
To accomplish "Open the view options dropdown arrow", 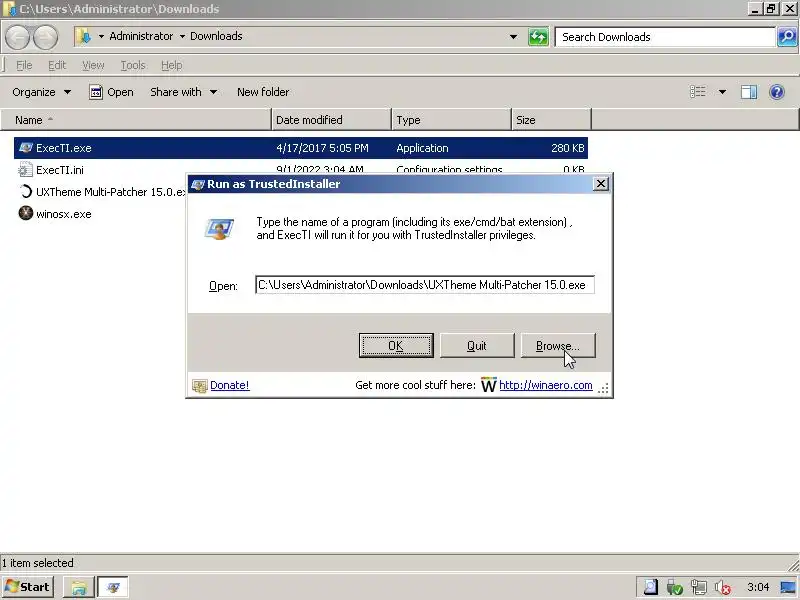I will point(722,92).
